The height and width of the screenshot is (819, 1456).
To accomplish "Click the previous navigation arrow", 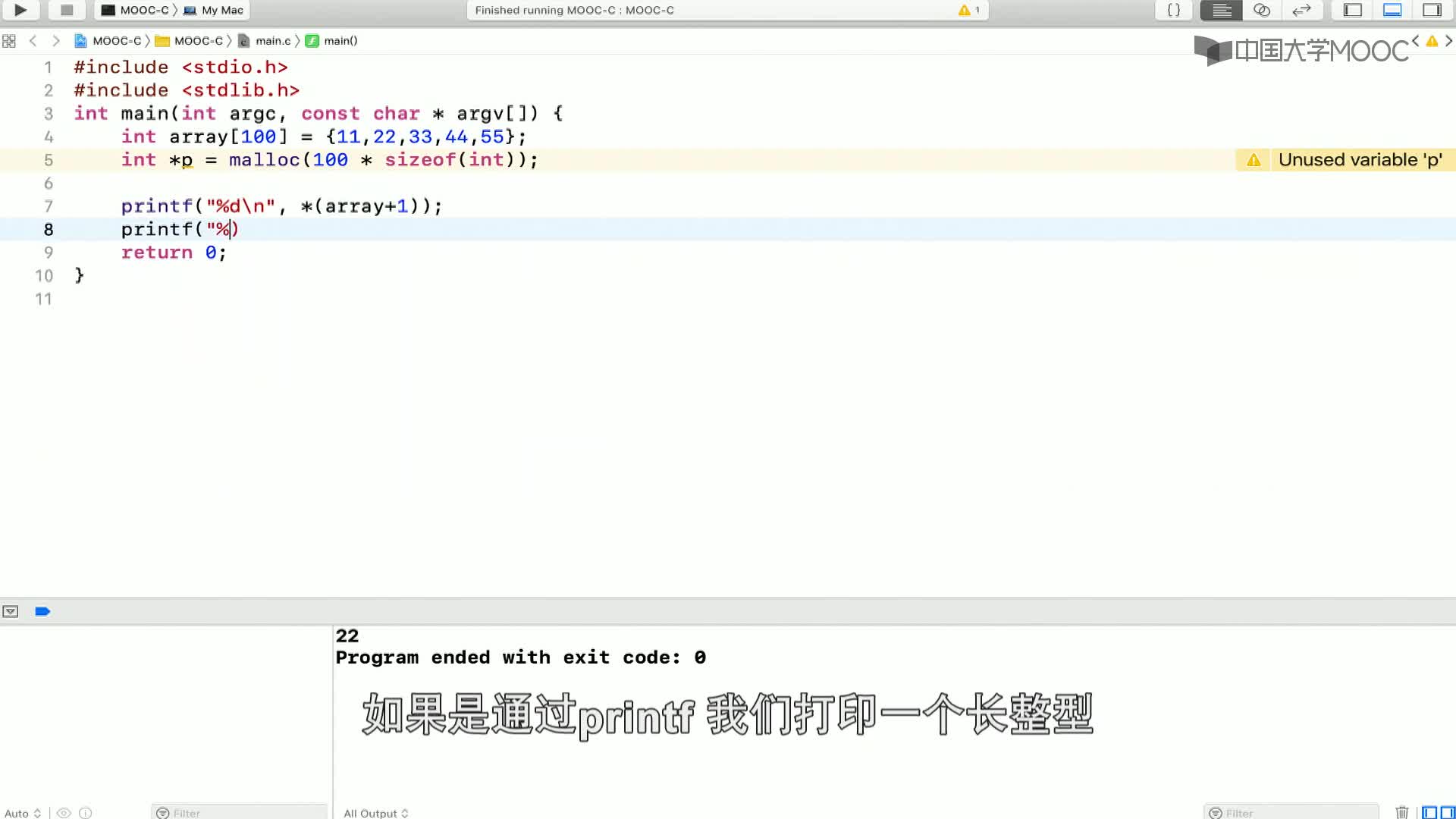I will 32,40.
